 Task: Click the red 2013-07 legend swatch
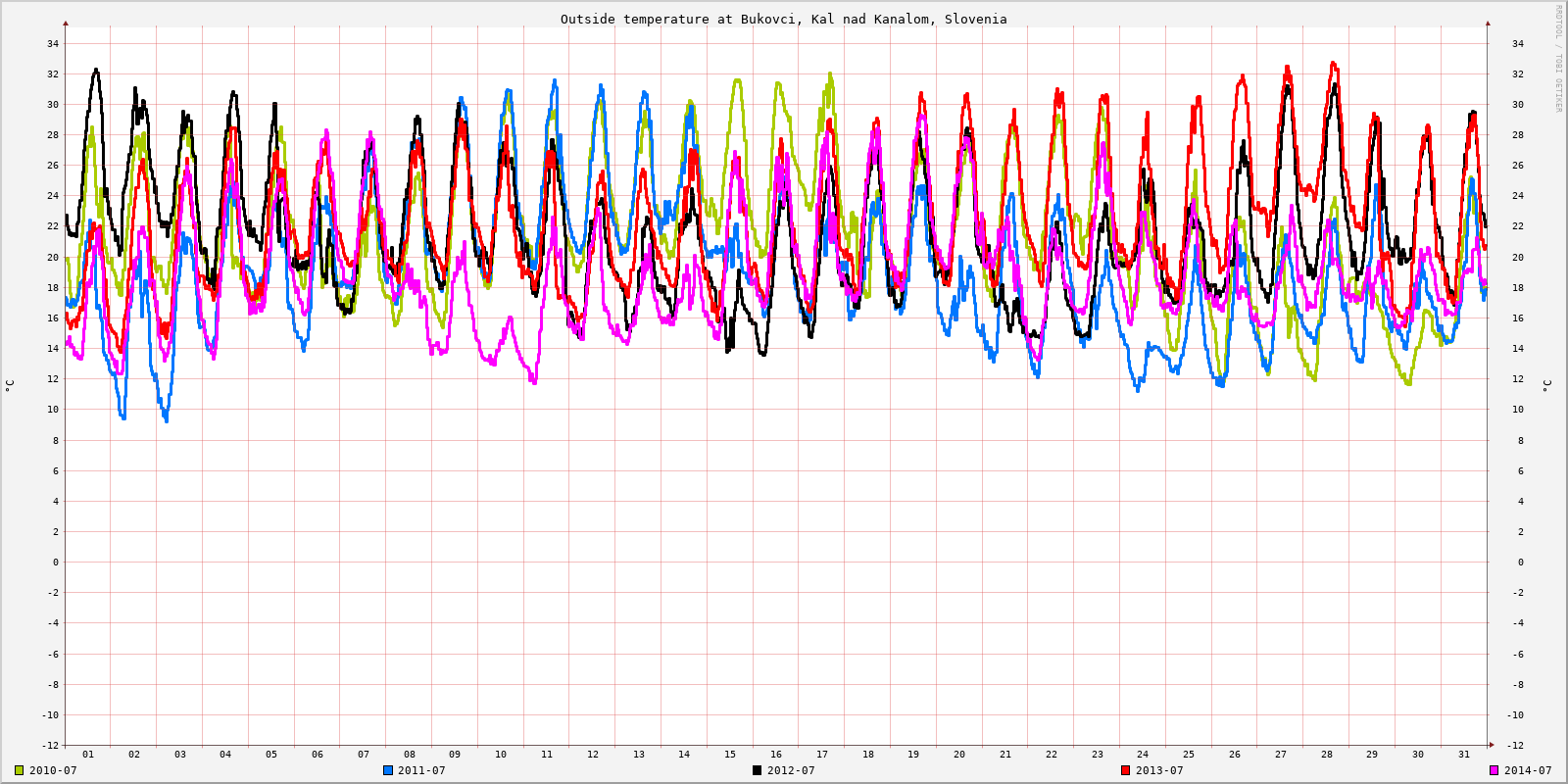pyautogui.click(x=1125, y=770)
